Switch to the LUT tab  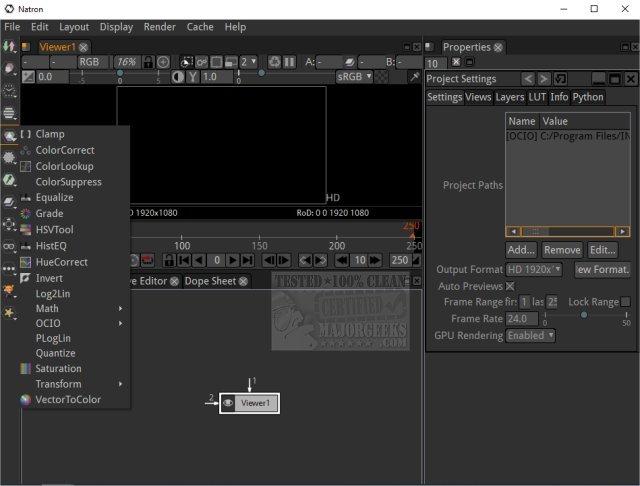pos(537,97)
